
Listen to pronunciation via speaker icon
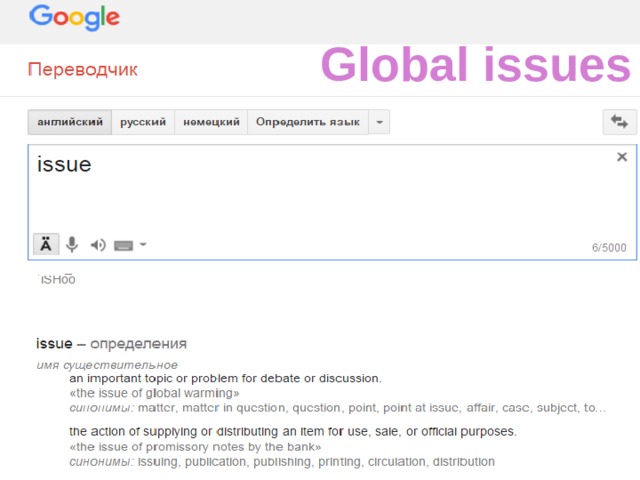pyautogui.click(x=98, y=245)
